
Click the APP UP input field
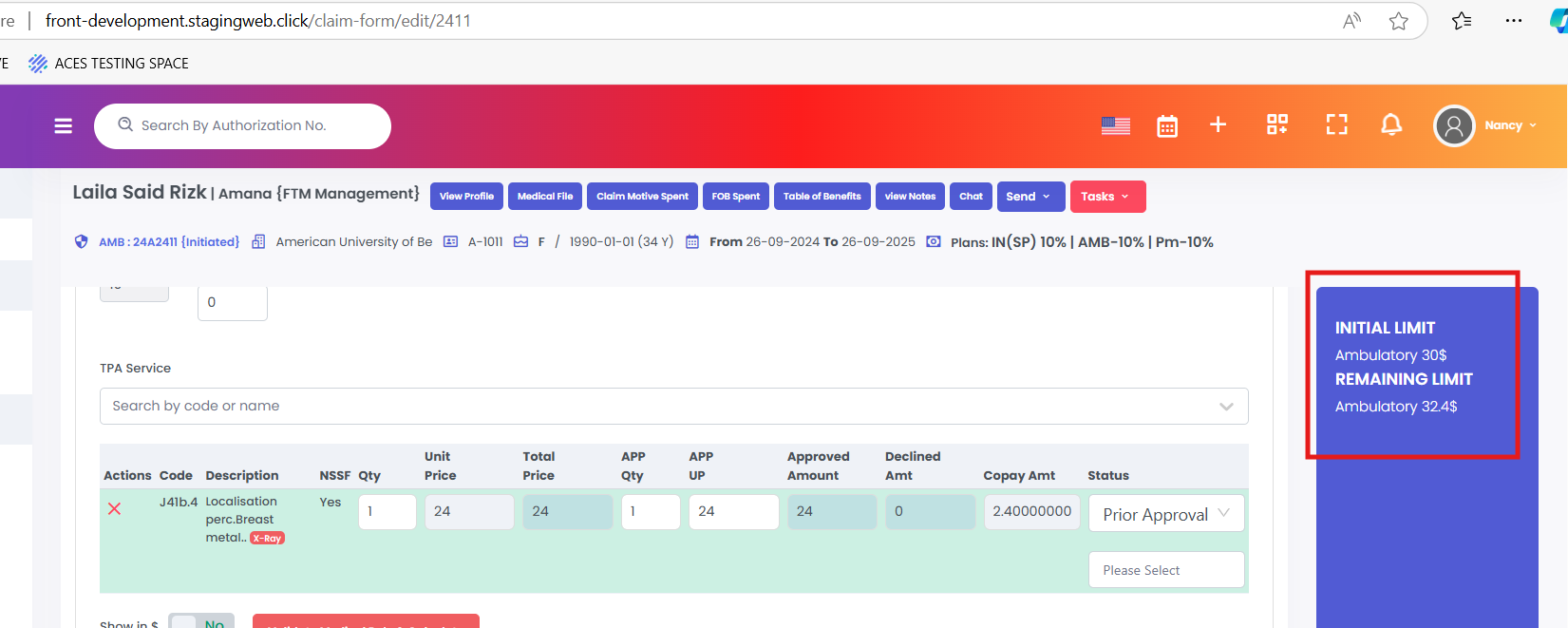[x=732, y=511]
